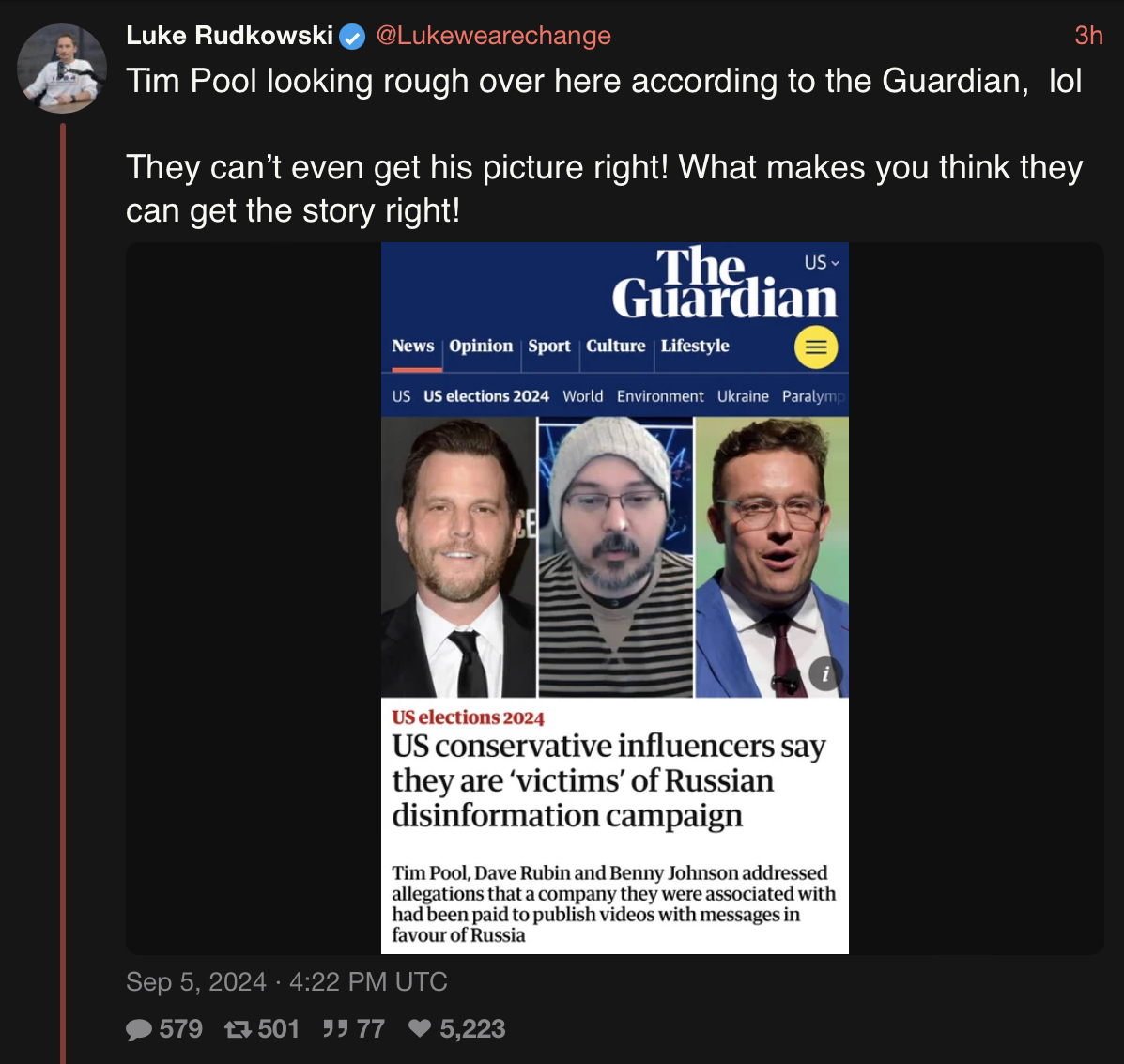Viewport: 1124px width, 1064px height.
Task: Click the retweet arrows icon
Action: click(x=238, y=1029)
